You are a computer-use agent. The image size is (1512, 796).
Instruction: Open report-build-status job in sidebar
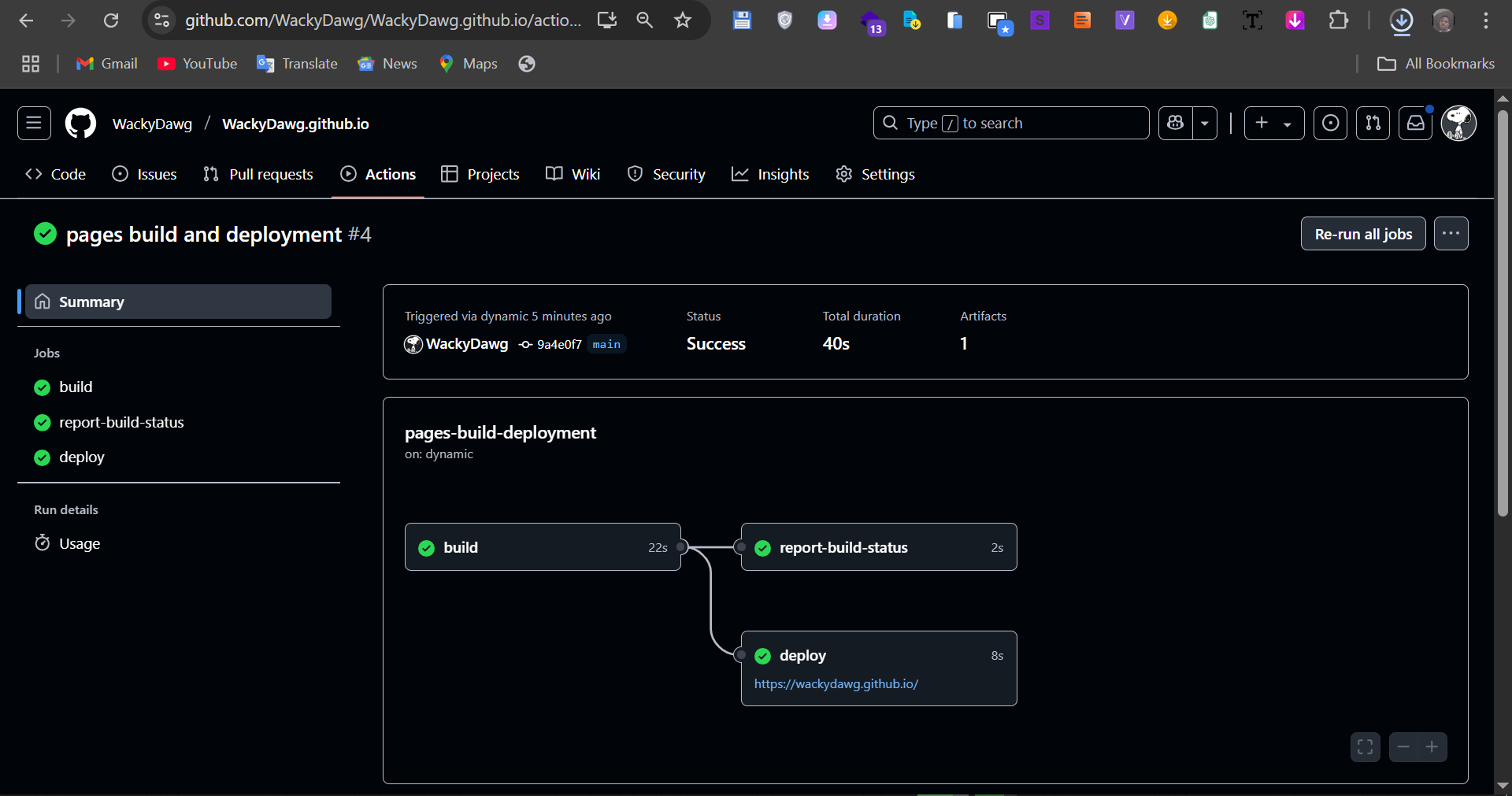[109, 422]
